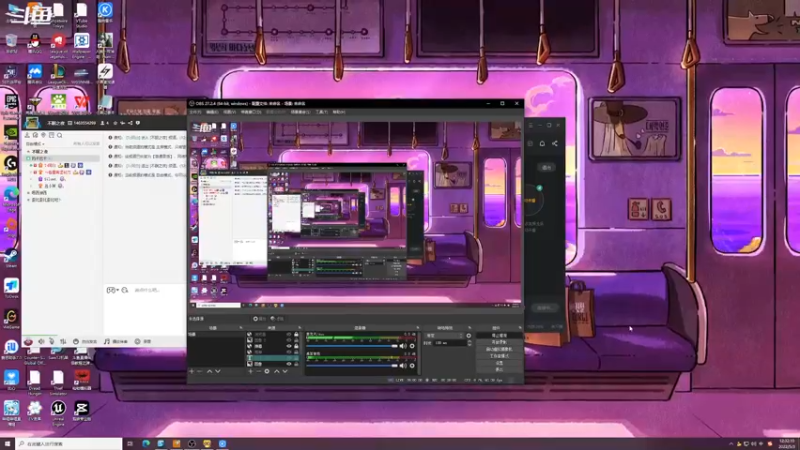Screen dimensions: 800x450
Task: Adjust the first mixer channel volume slider
Action: pos(352,346)
